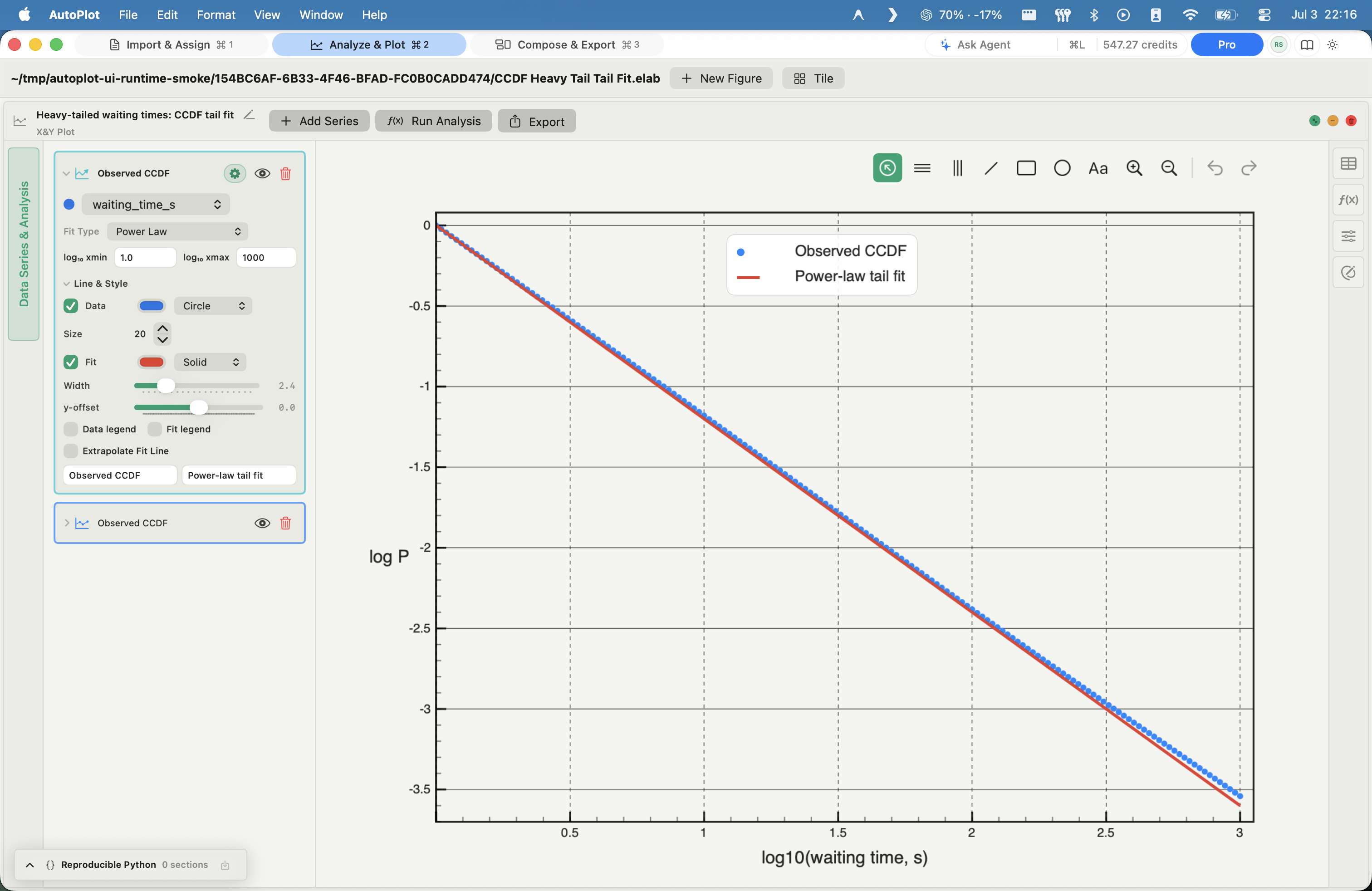The image size is (1372, 891).
Task: Choose the vertical lines annotation tool
Action: point(957,168)
